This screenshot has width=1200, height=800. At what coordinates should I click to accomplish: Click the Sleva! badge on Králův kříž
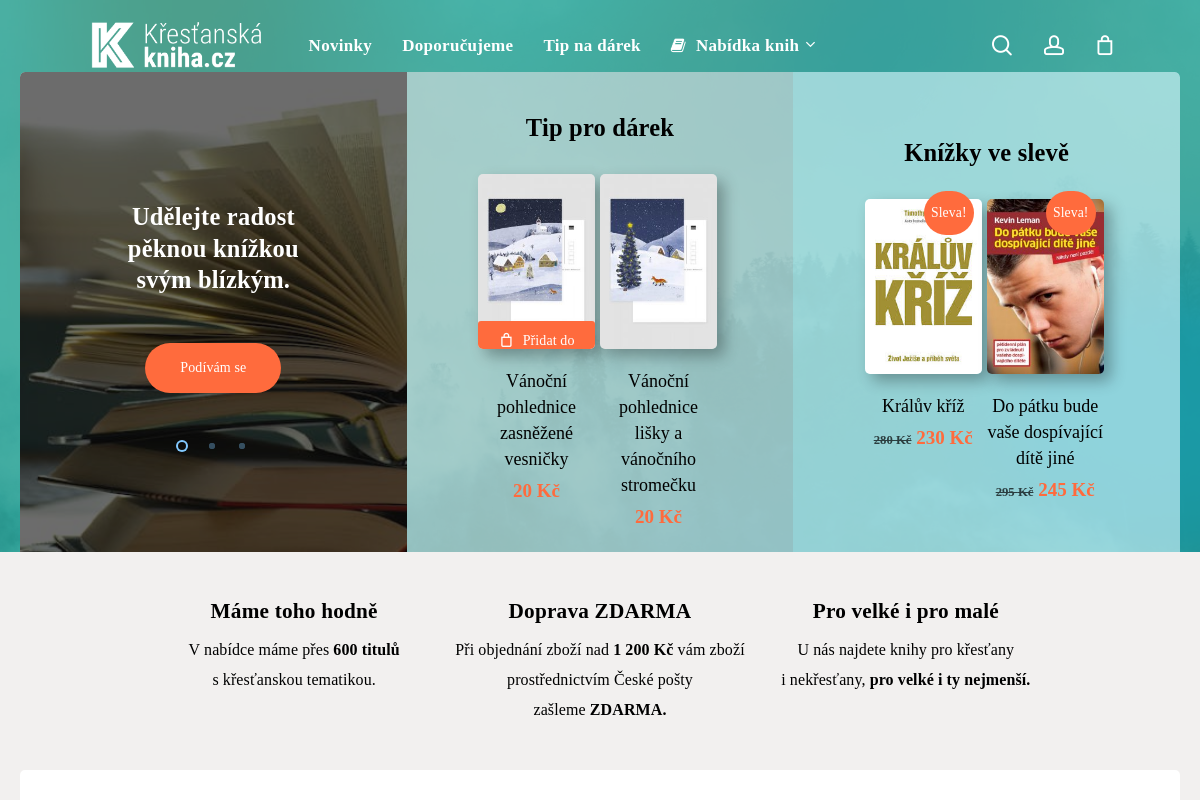pyautogui.click(x=948, y=212)
